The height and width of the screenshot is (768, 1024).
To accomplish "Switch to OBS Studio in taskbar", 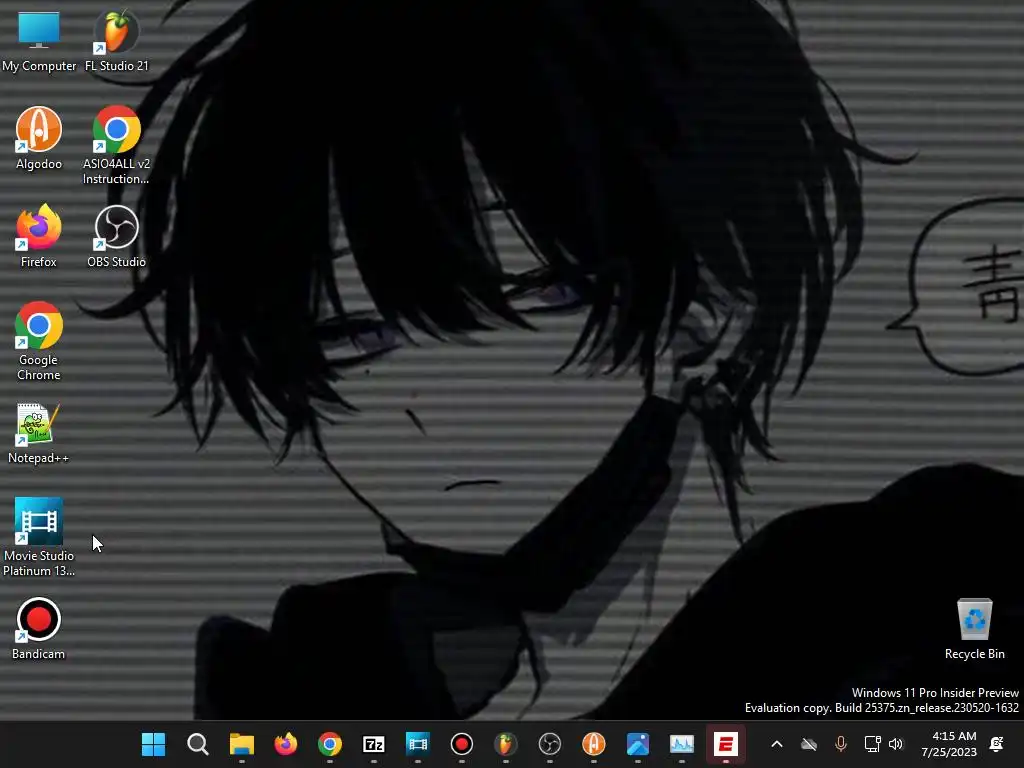I will coord(550,744).
